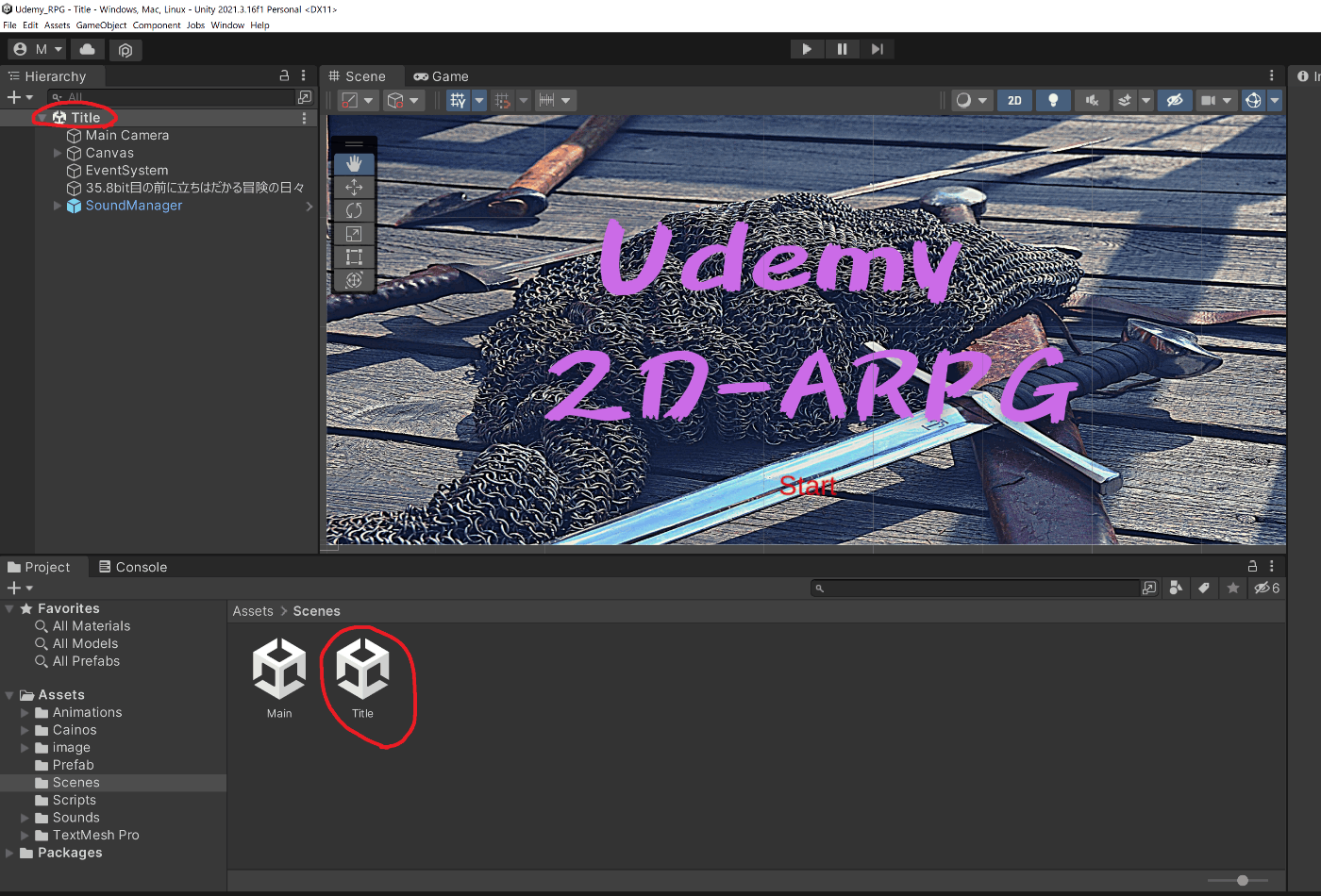
Task: Click the Hierarchy search field
Action: (x=171, y=97)
